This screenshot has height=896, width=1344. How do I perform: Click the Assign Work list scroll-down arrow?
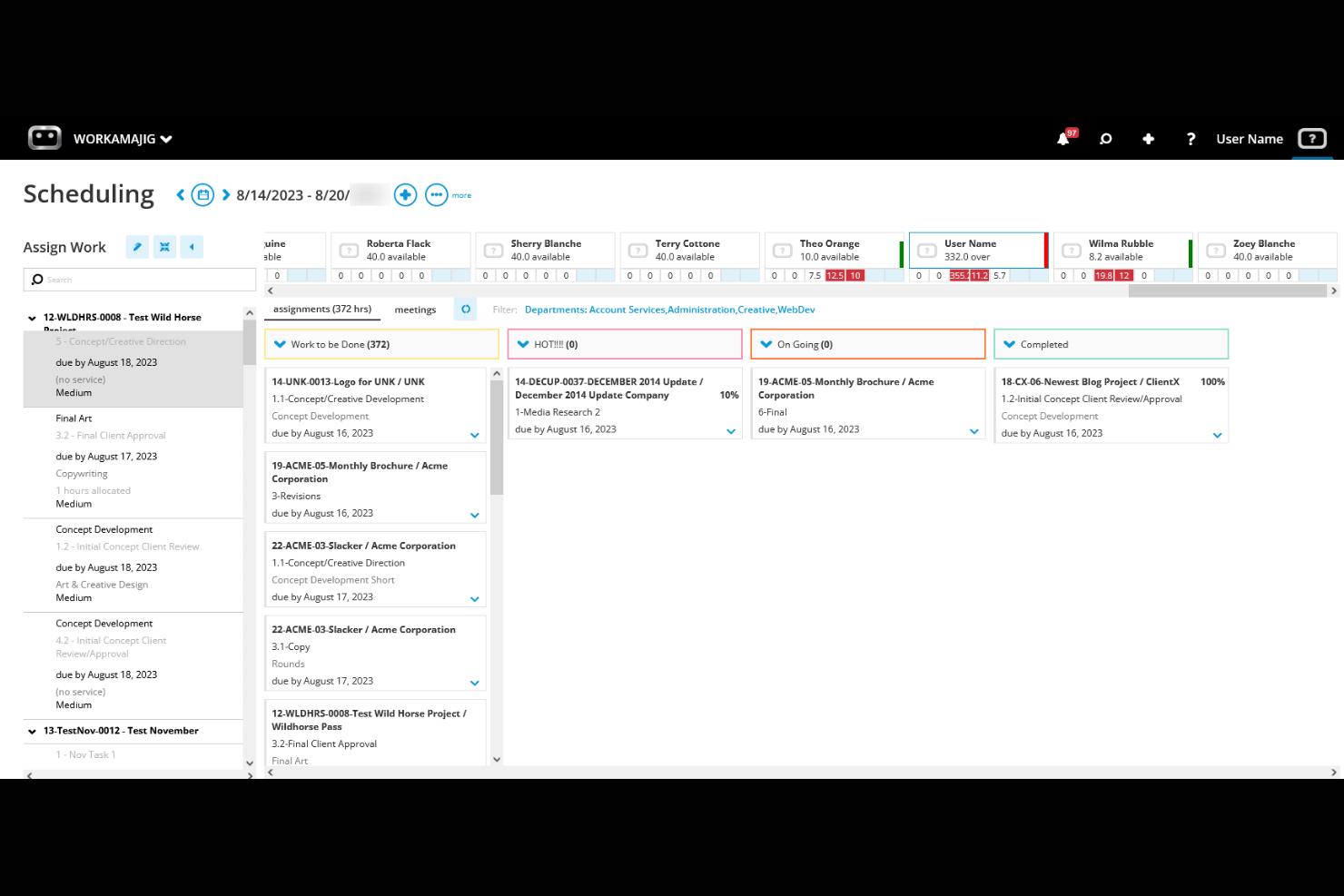click(x=250, y=763)
